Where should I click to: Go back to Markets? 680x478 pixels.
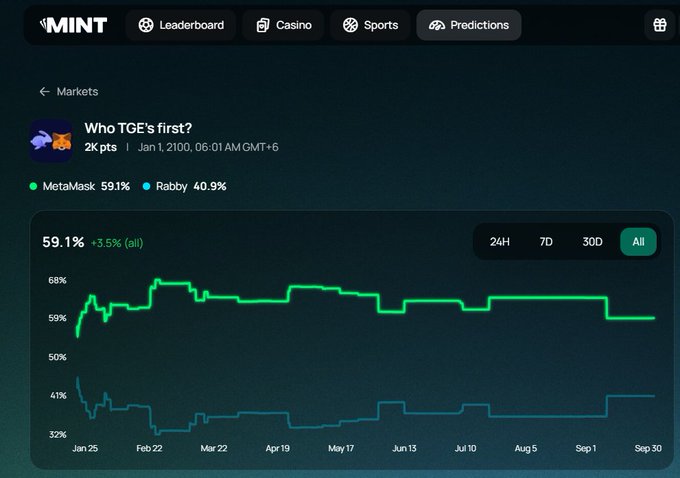[x=69, y=92]
